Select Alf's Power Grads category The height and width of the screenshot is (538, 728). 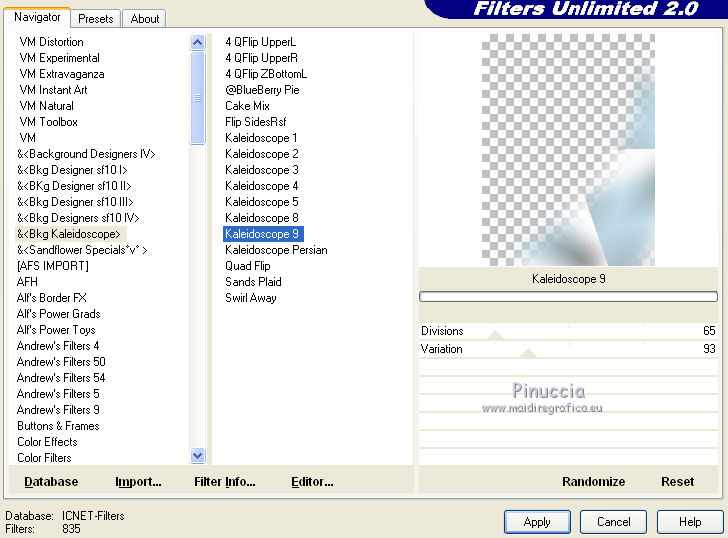pyautogui.click(x=58, y=314)
